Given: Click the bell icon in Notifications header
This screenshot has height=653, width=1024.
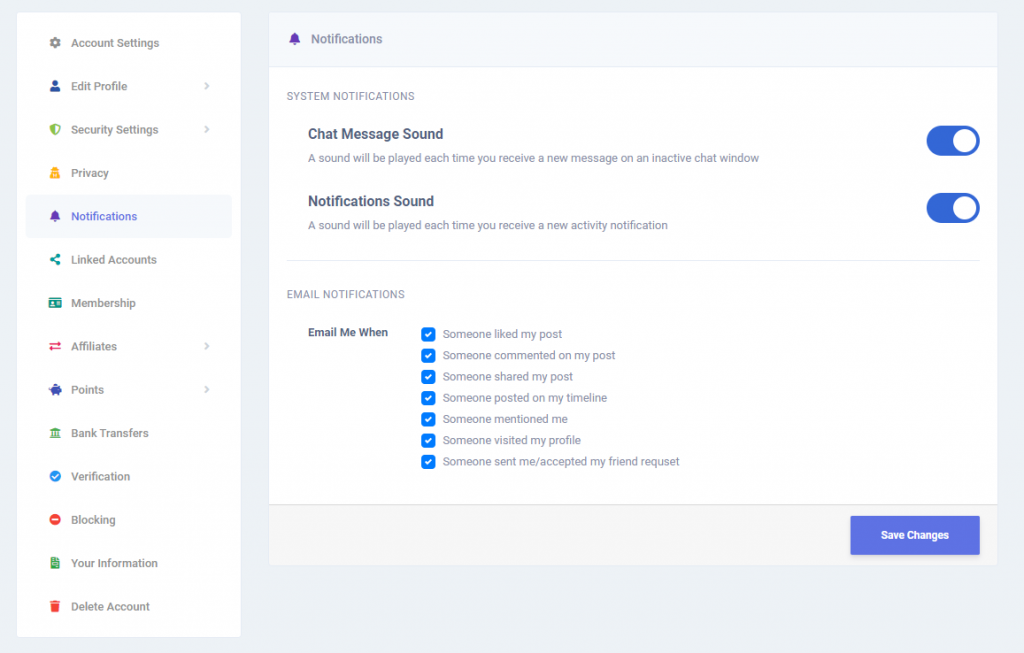Looking at the screenshot, I should [295, 39].
